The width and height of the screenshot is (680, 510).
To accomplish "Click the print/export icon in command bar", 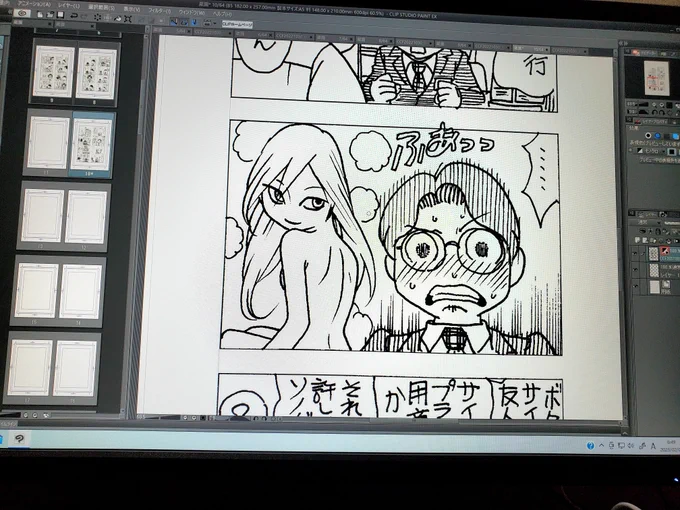I will (x=207, y=23).
